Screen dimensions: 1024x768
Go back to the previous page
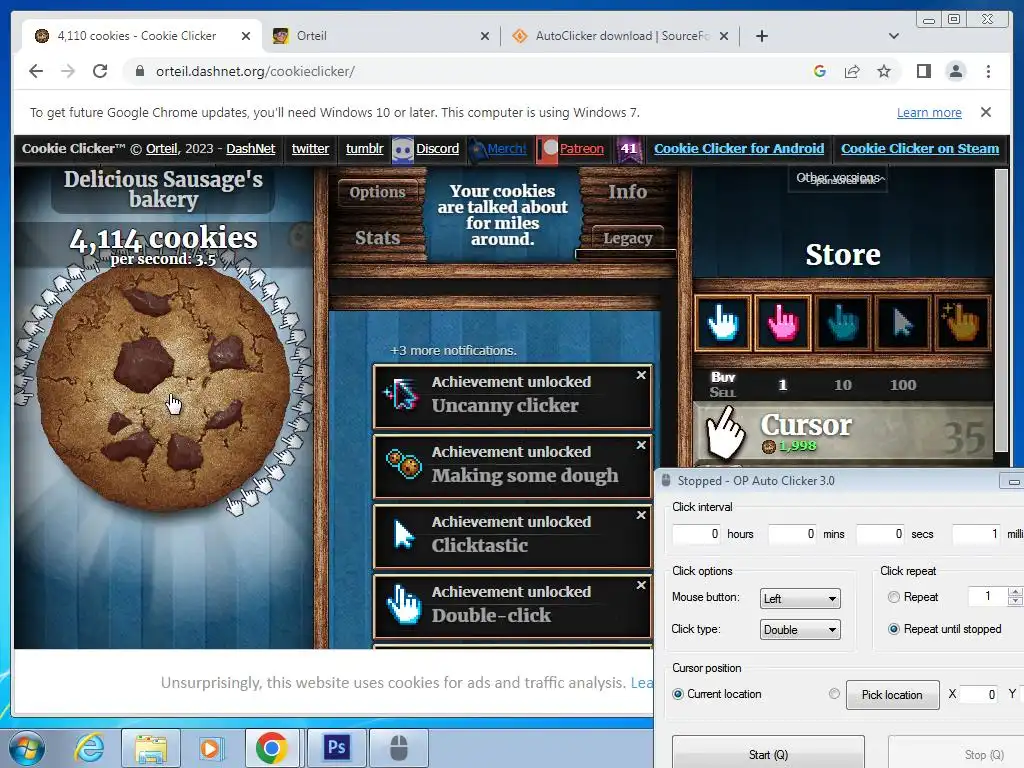(x=36, y=71)
